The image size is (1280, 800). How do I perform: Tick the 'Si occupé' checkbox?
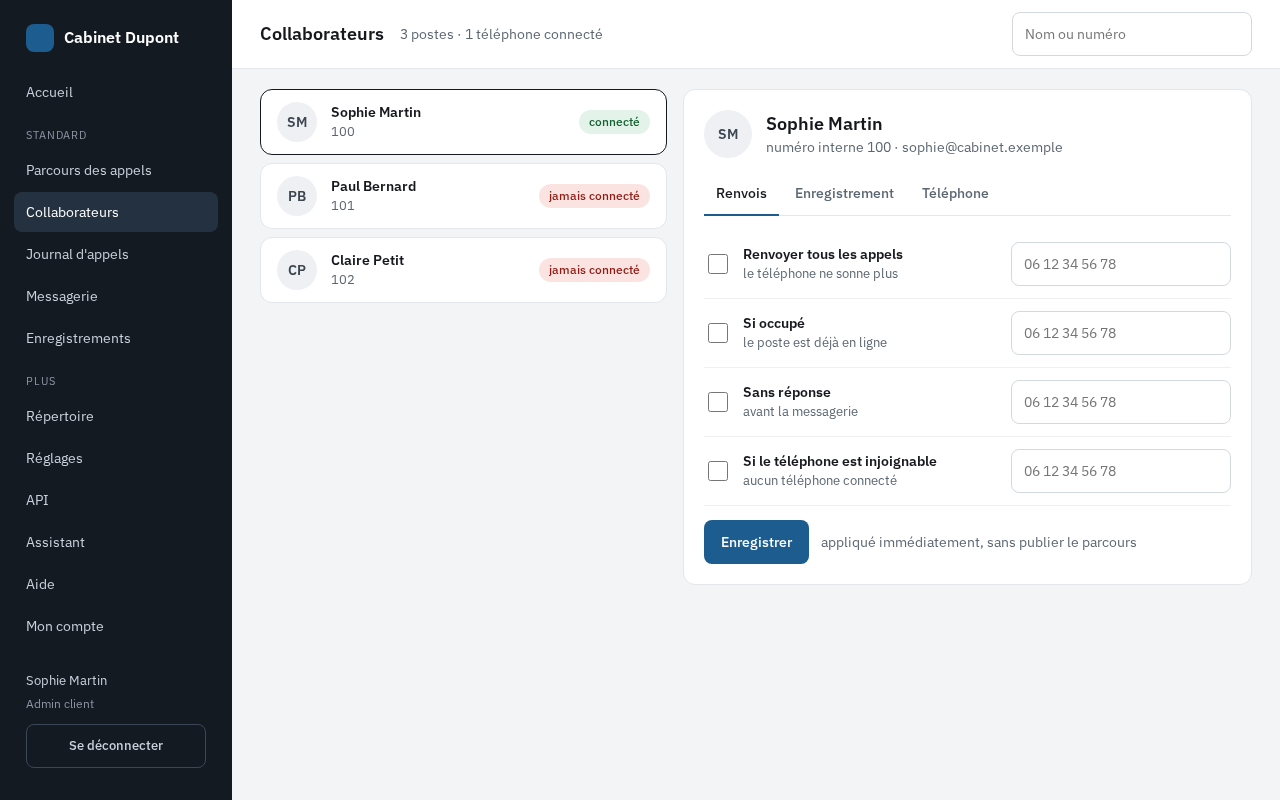[718, 333]
